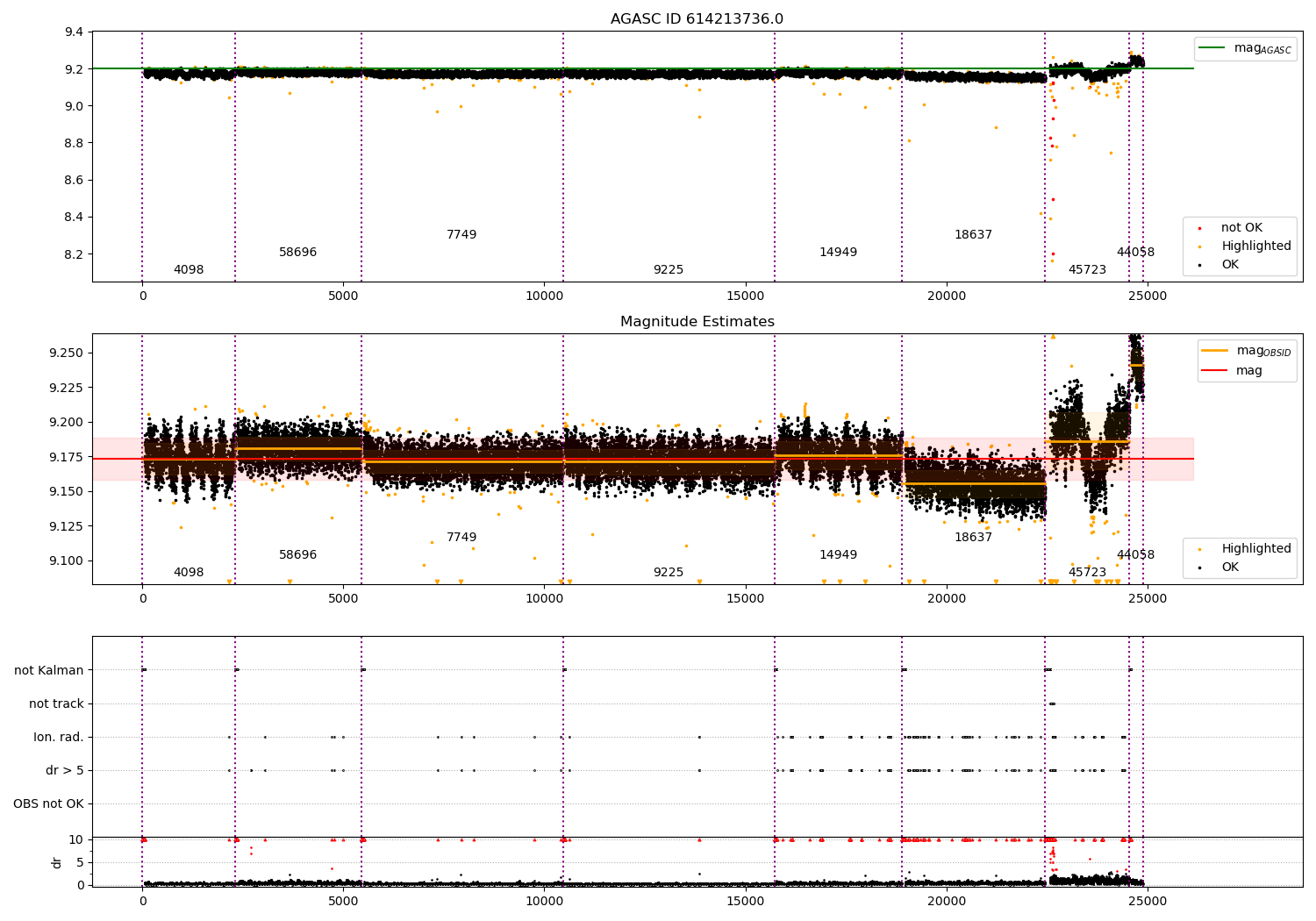This screenshot has width=1316, height=921.
Task: Click the 9.175 tick on the middle plot y-axis
Action: pos(65,457)
